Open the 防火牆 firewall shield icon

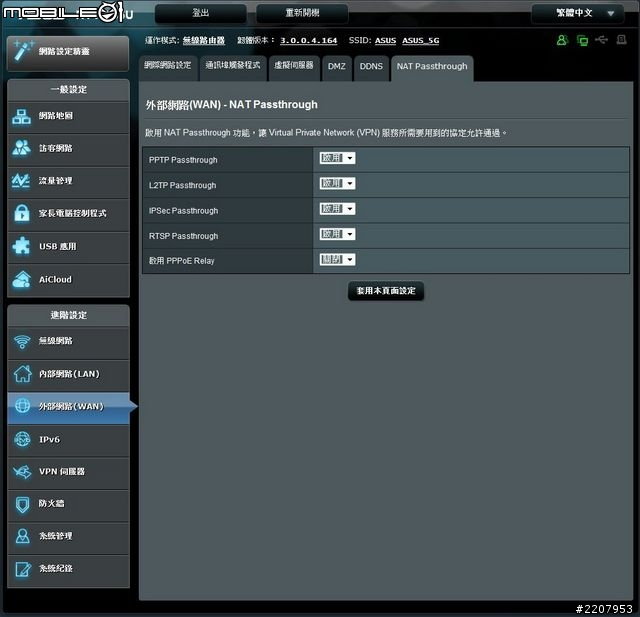(22, 504)
